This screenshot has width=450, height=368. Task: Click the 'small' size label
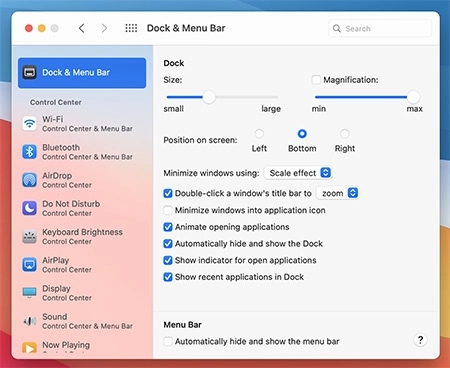(174, 109)
